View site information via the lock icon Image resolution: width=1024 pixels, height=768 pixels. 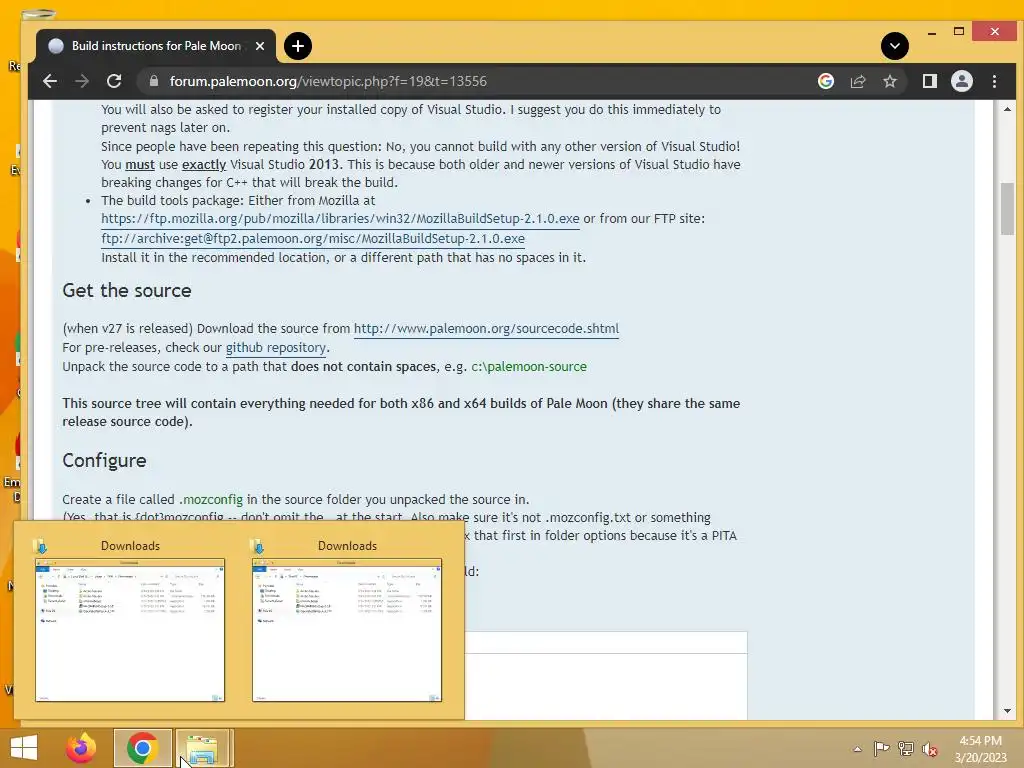tap(154, 81)
